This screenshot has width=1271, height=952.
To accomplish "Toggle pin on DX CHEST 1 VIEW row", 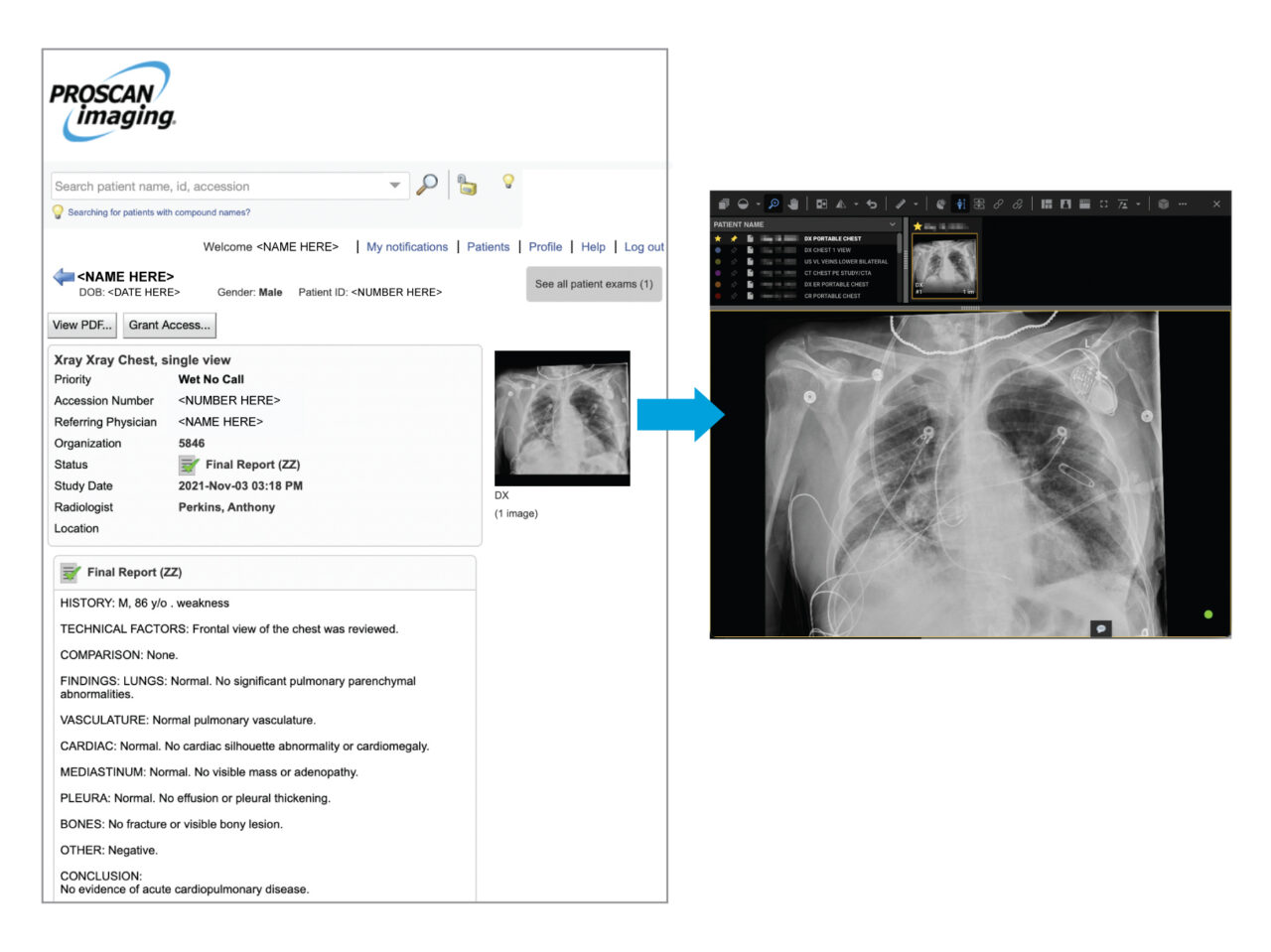I will click(x=734, y=250).
